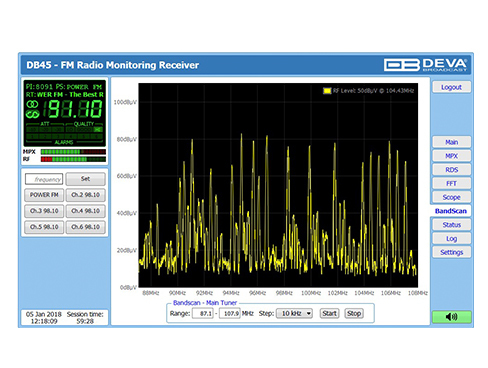This screenshot has width=488, height=368.
Task: Open the MPX tab
Action: point(452,156)
